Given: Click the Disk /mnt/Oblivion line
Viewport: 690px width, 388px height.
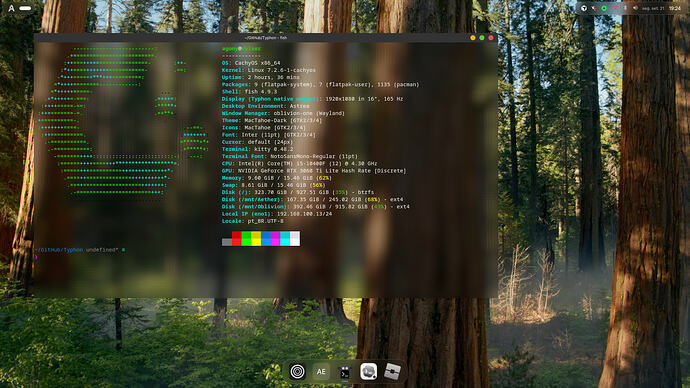Looking at the screenshot, I should tap(316, 206).
